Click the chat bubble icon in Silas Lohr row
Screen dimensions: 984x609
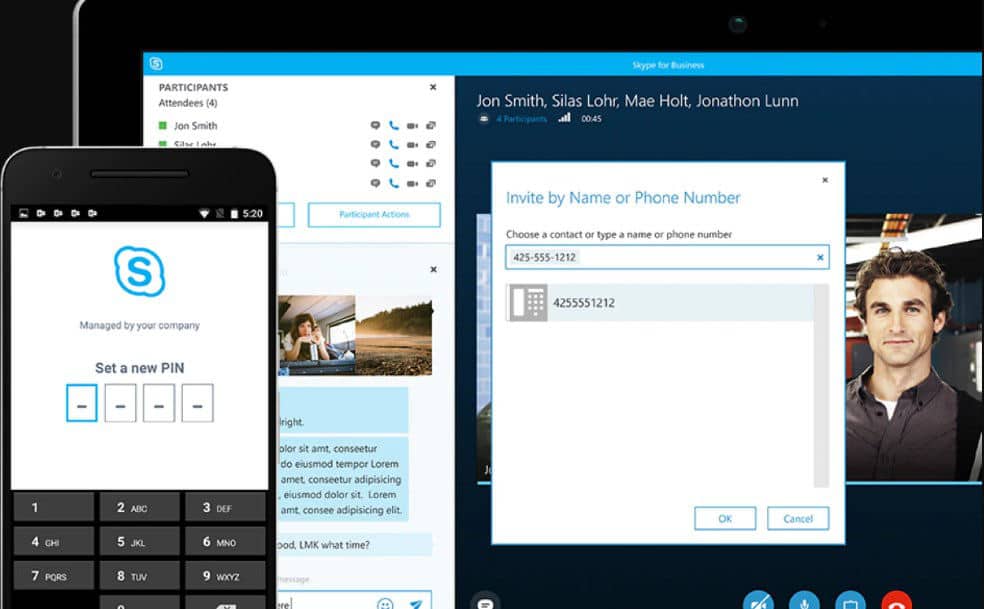[x=375, y=144]
